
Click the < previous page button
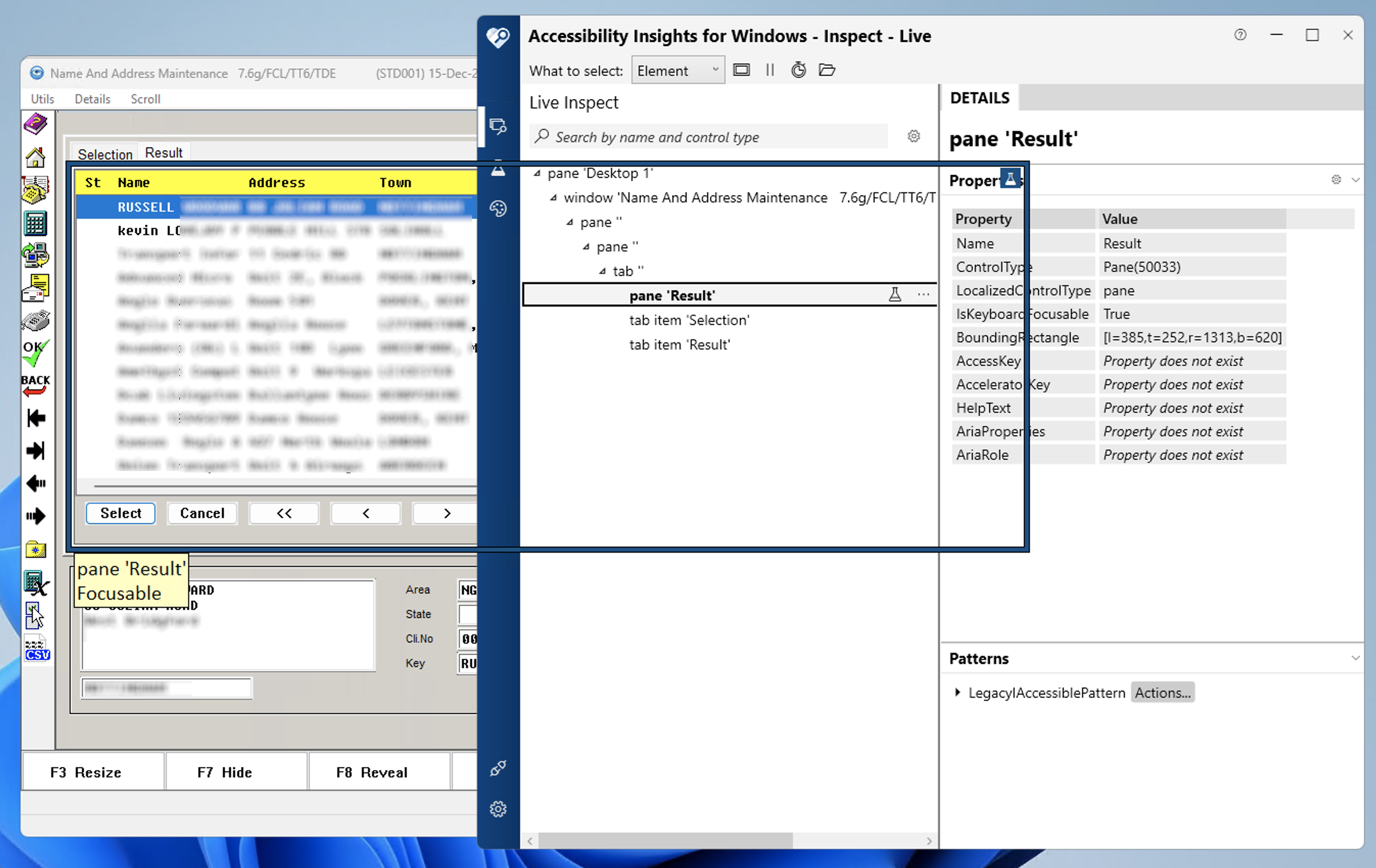366,513
